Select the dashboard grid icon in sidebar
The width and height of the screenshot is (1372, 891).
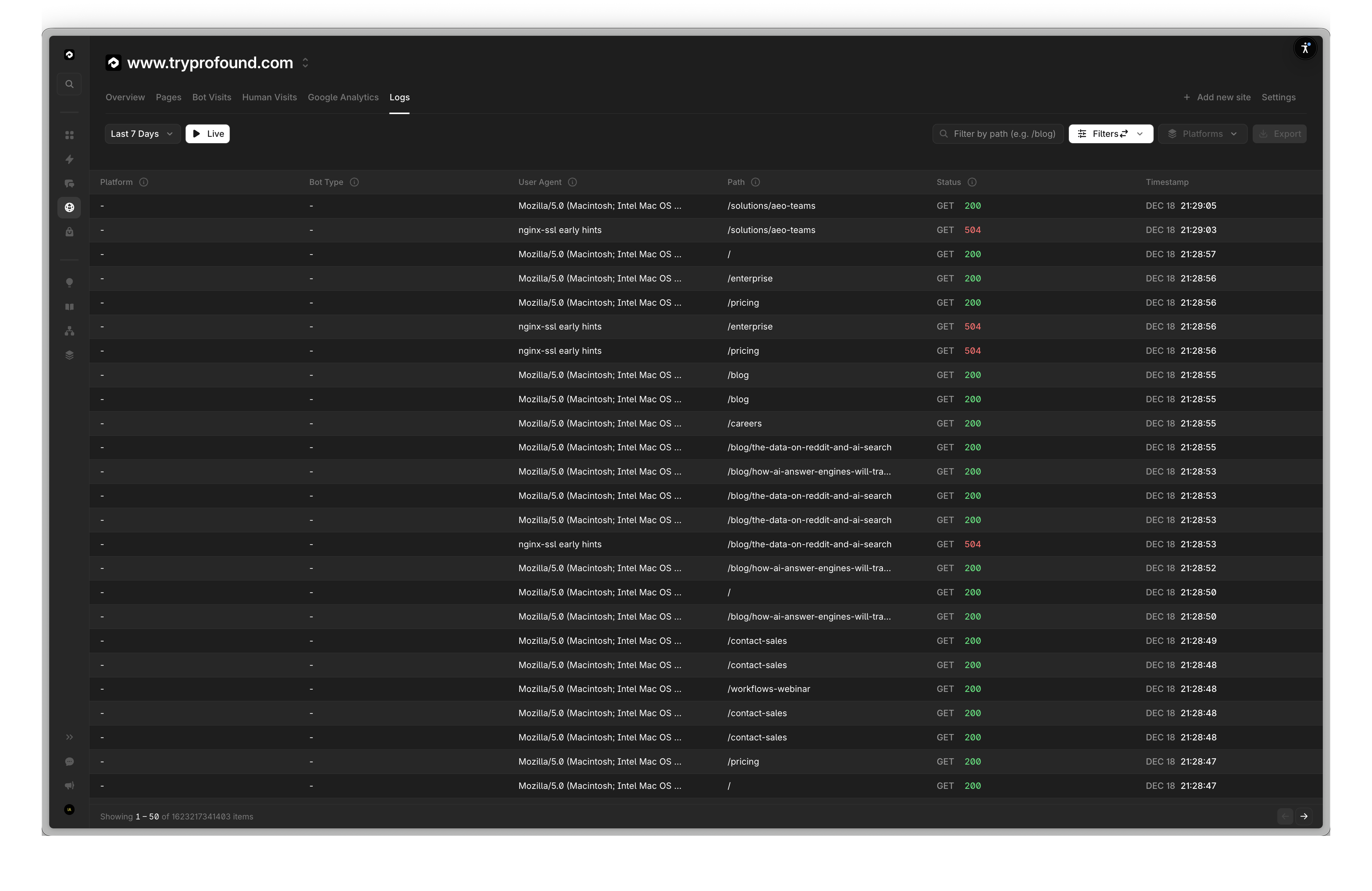[69, 135]
